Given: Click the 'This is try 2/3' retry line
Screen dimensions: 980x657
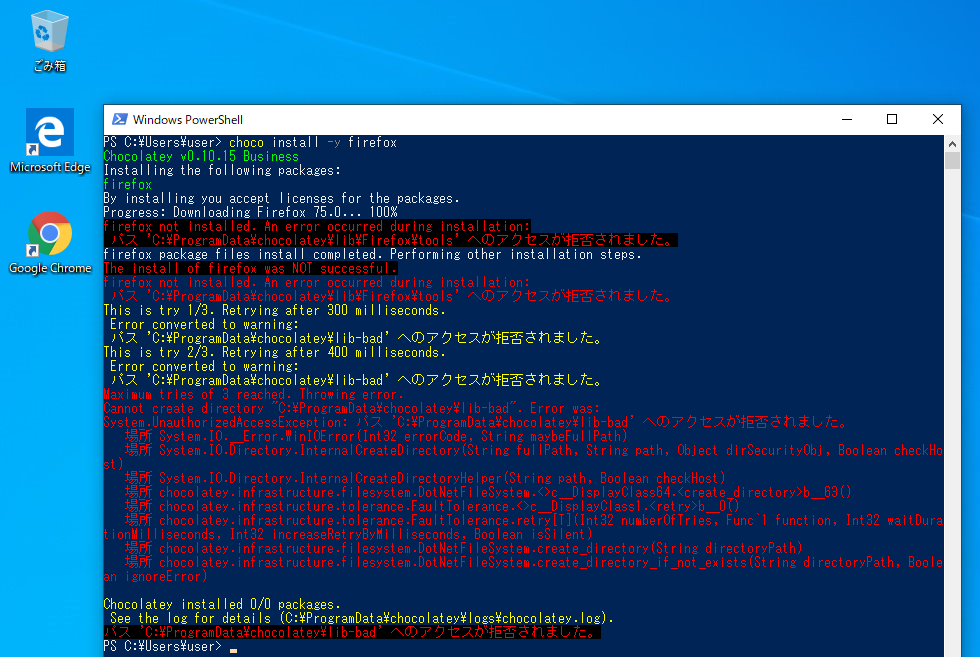Looking at the screenshot, I should 274,352.
